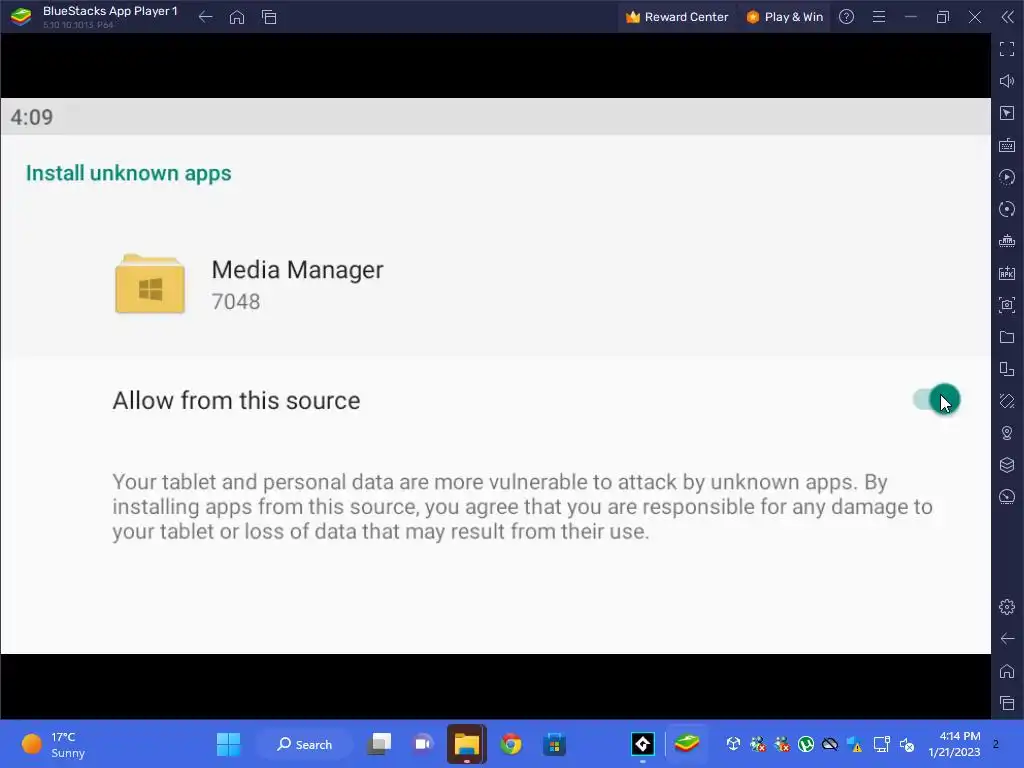Click the Install APK sidebar icon

pyautogui.click(x=1007, y=273)
